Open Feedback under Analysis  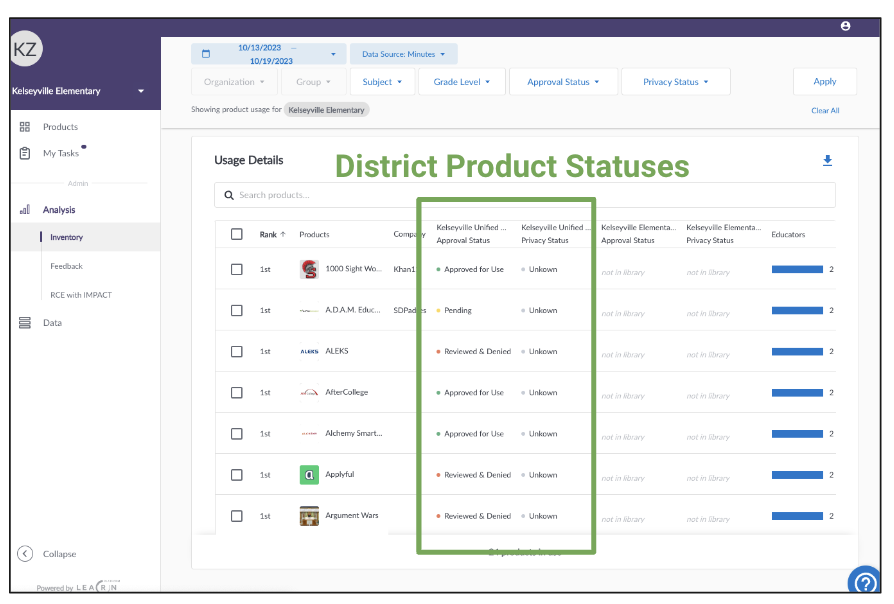coord(66,266)
